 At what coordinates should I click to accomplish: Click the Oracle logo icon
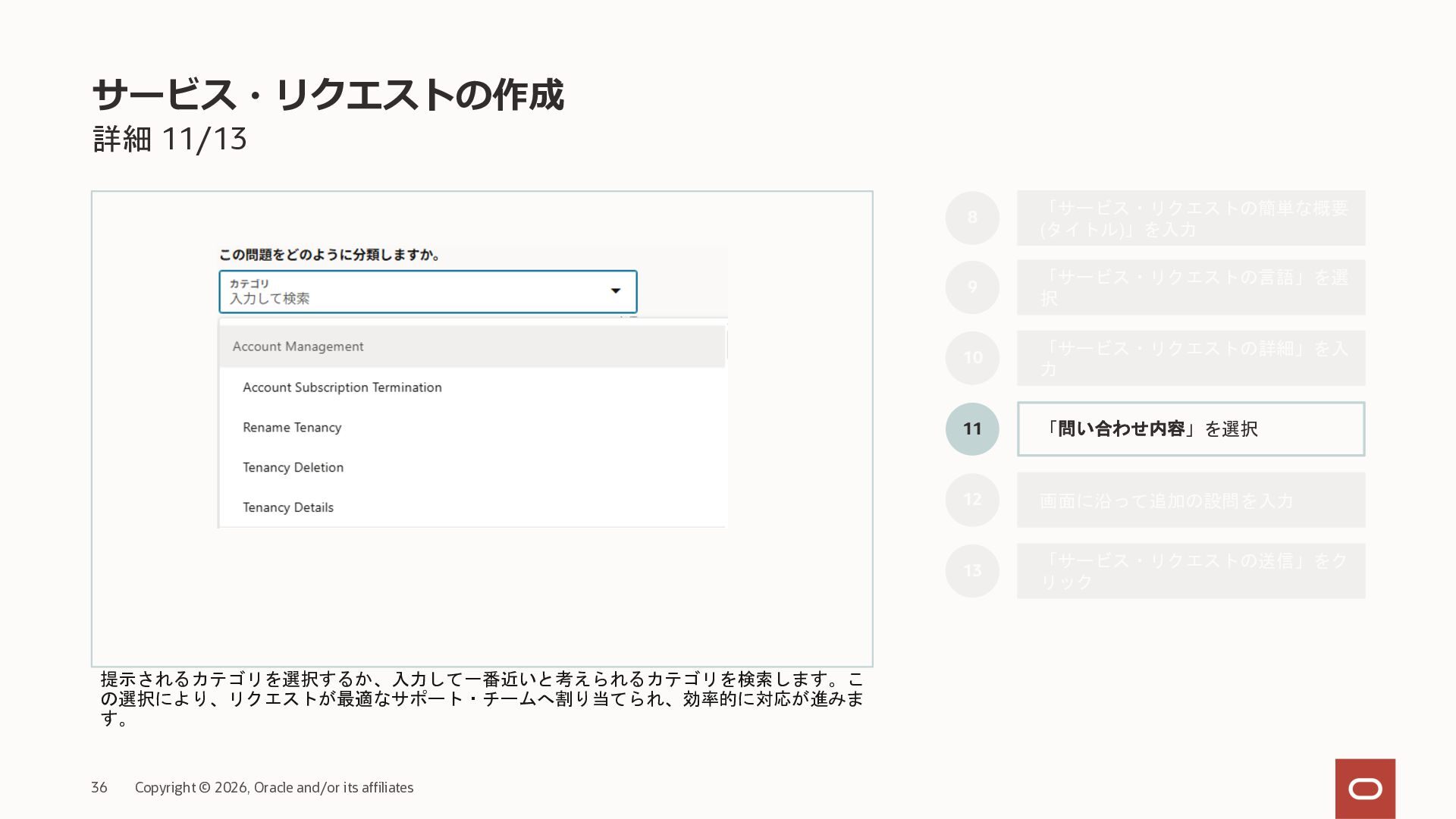coord(1365,789)
